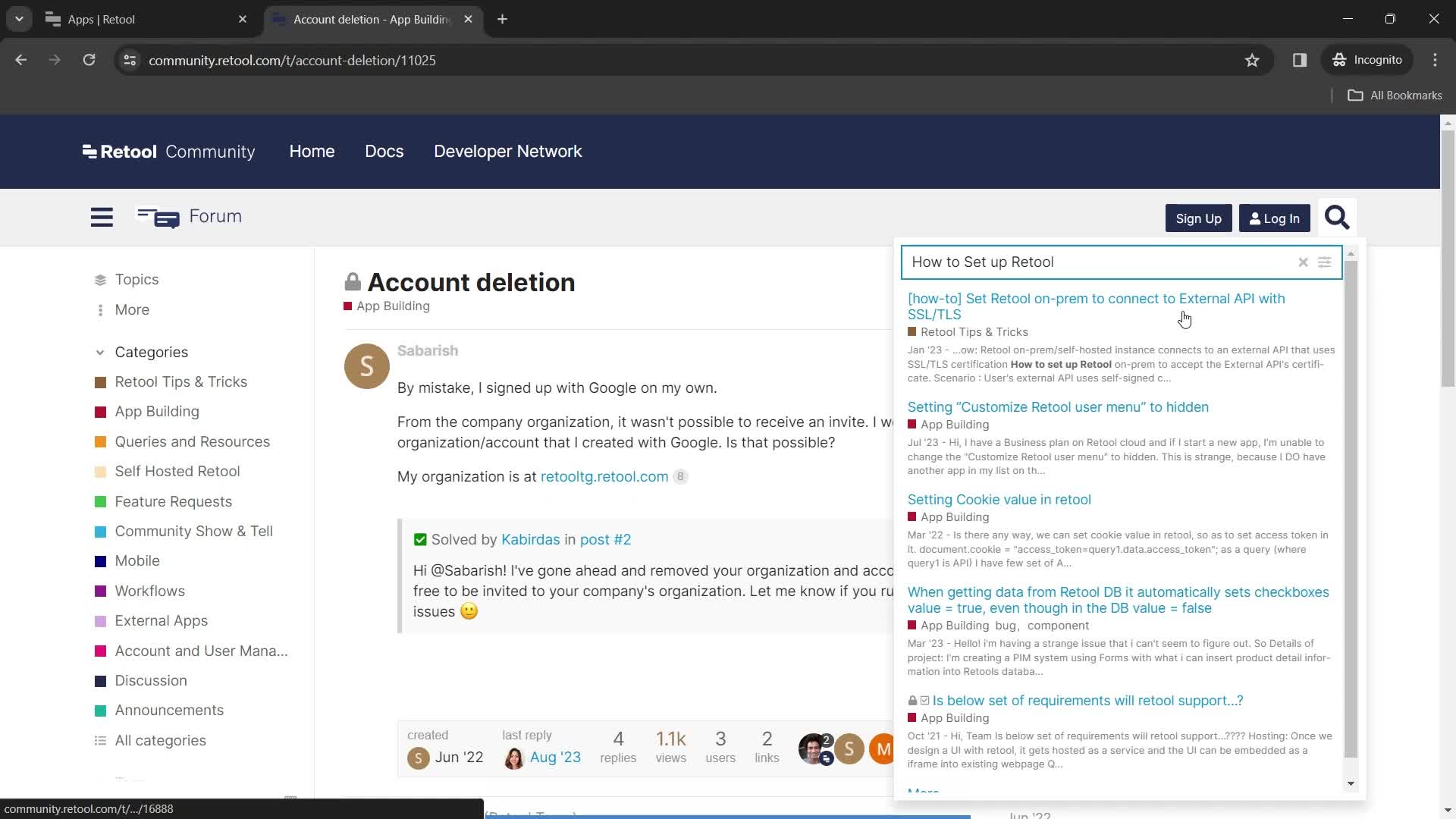Open Docs in top navigation
Image resolution: width=1456 pixels, height=819 pixels.
coord(384,152)
